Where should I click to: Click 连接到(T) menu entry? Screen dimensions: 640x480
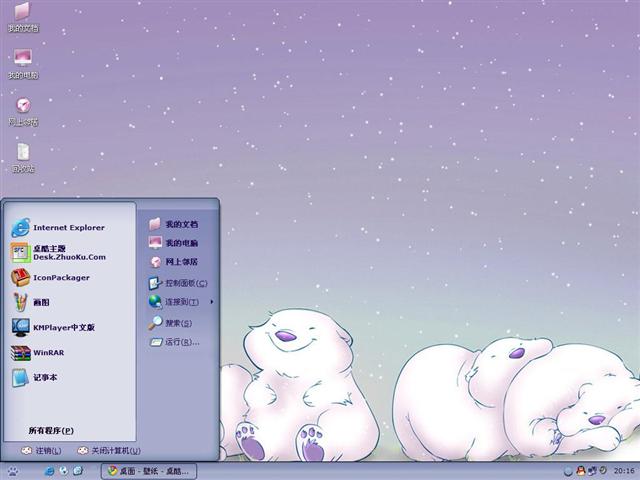click(174, 302)
